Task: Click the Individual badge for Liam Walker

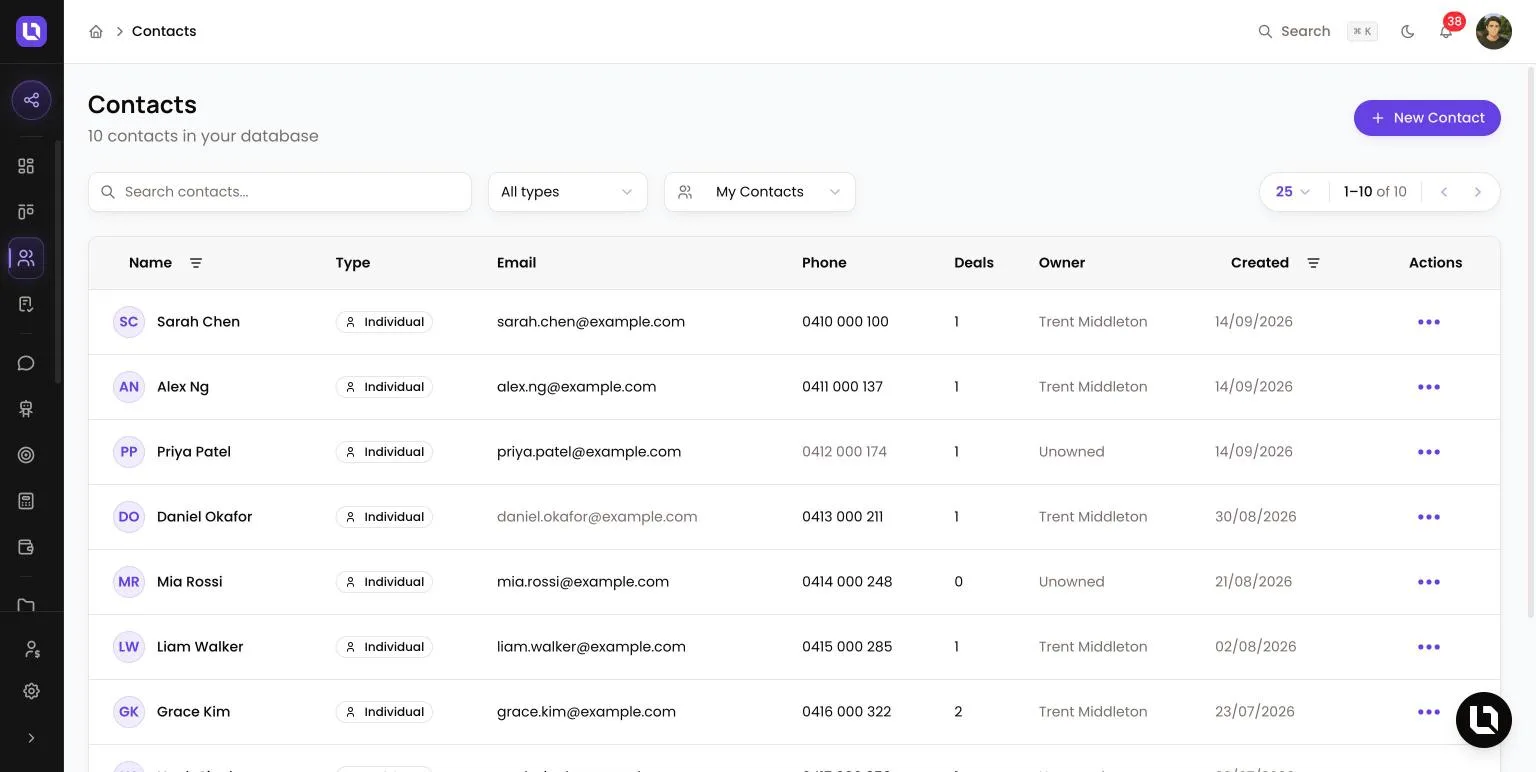Action: pyautogui.click(x=384, y=647)
